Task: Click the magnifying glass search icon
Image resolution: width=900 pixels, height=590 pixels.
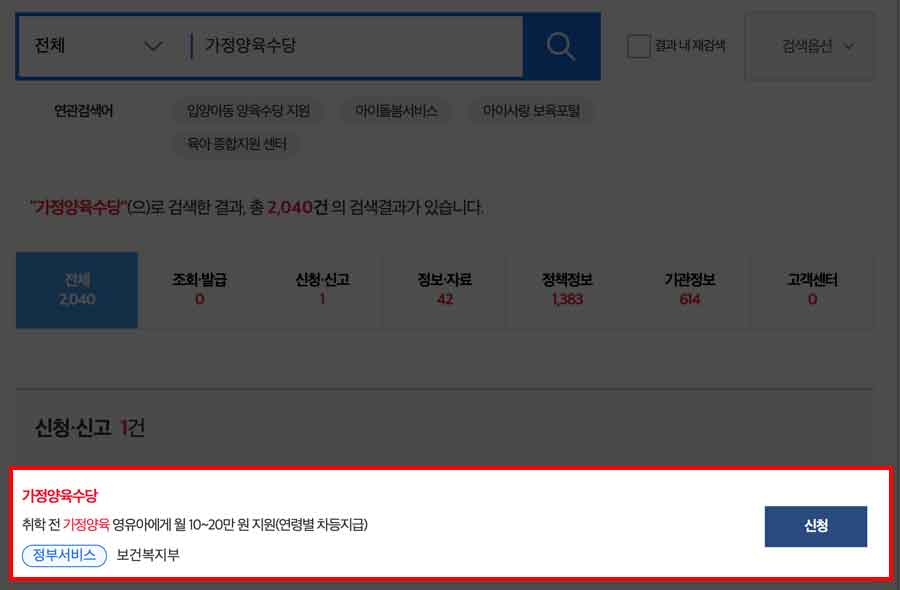Action: point(559,44)
